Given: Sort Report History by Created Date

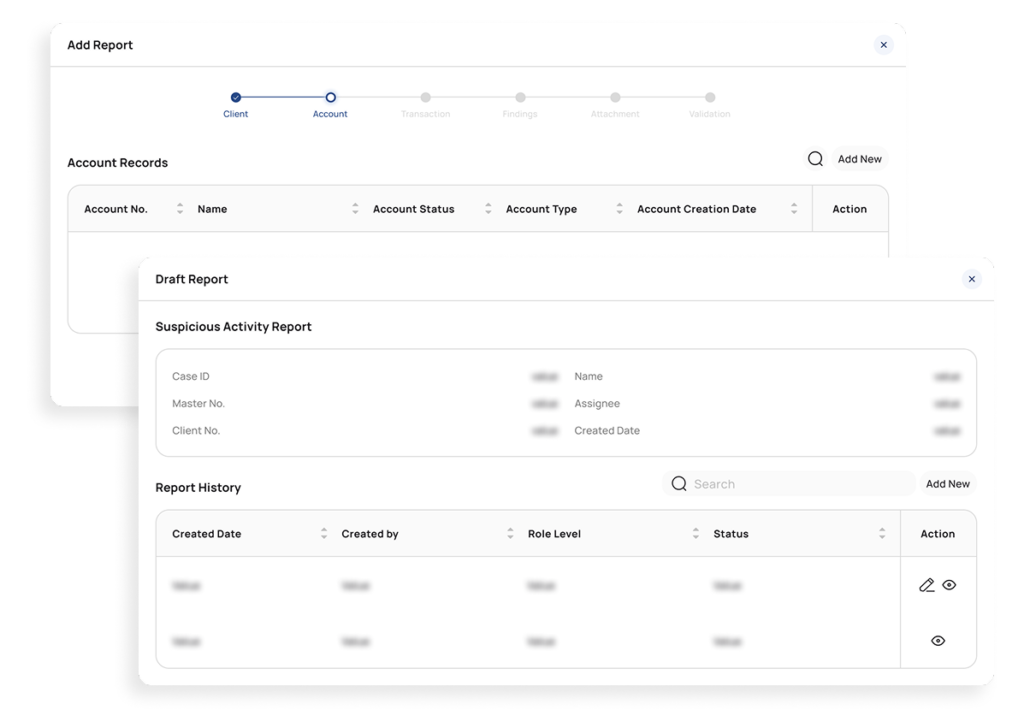Looking at the screenshot, I should 323,533.
